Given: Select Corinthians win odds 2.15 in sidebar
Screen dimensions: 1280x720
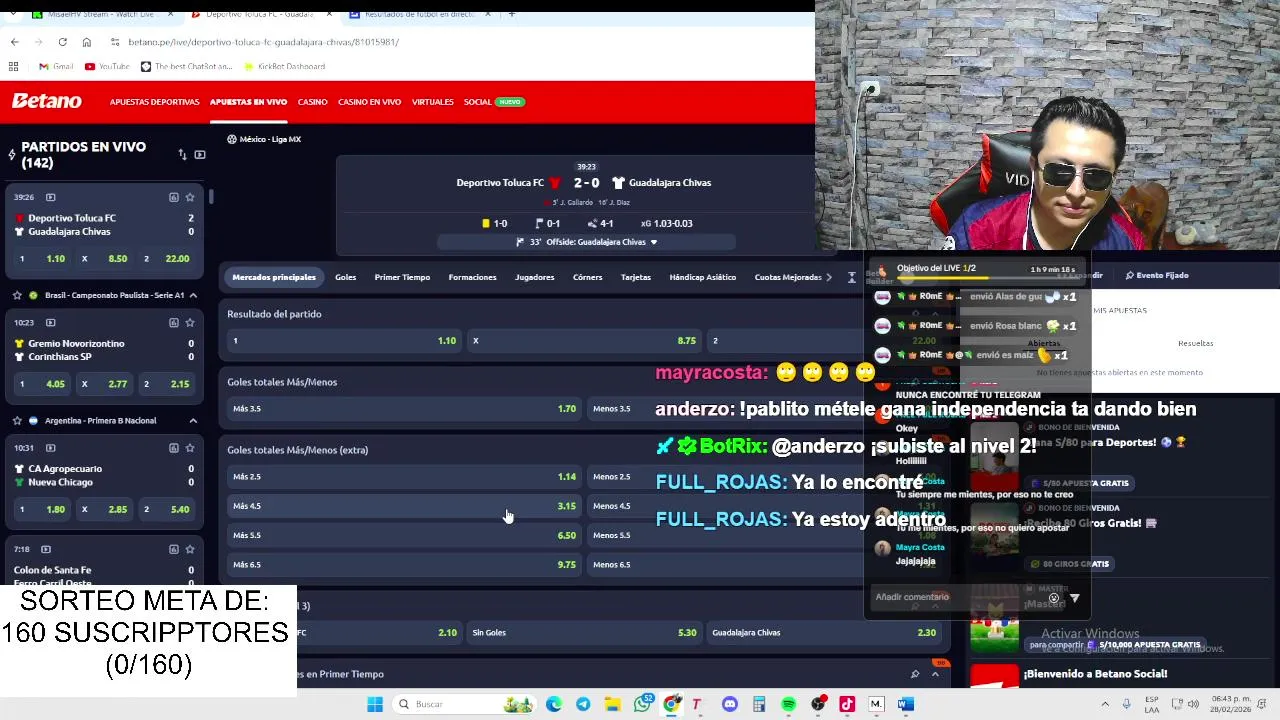Looking at the screenshot, I should coord(167,384).
